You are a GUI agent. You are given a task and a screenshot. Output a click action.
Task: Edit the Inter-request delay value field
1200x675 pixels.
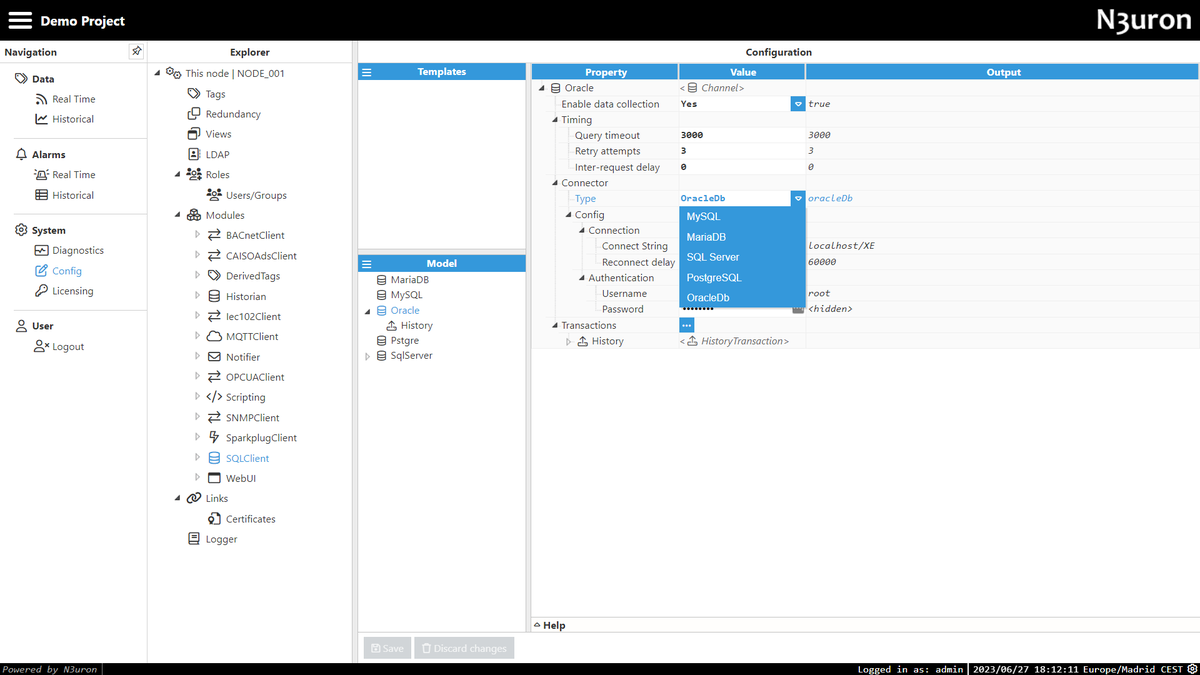pos(742,167)
